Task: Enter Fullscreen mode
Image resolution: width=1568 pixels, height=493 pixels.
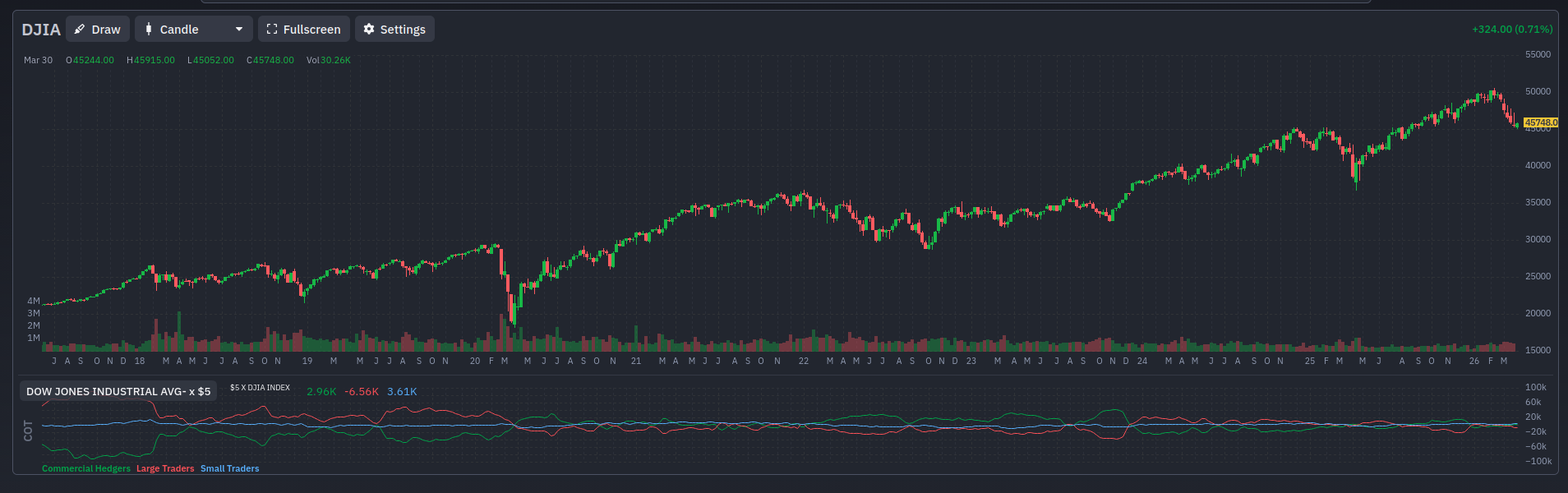Action: [x=304, y=29]
